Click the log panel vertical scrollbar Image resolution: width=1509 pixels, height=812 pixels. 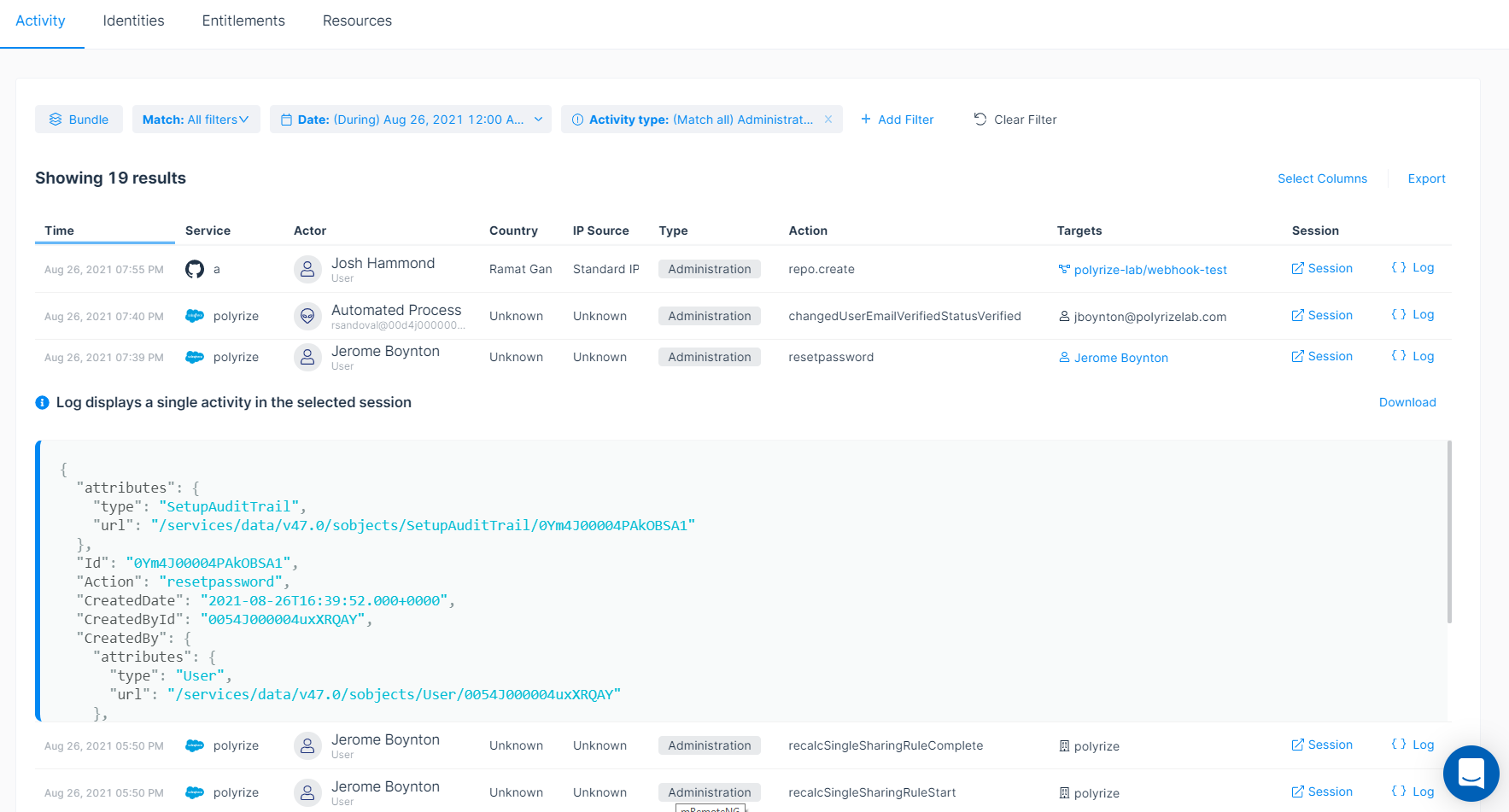tap(1449, 531)
